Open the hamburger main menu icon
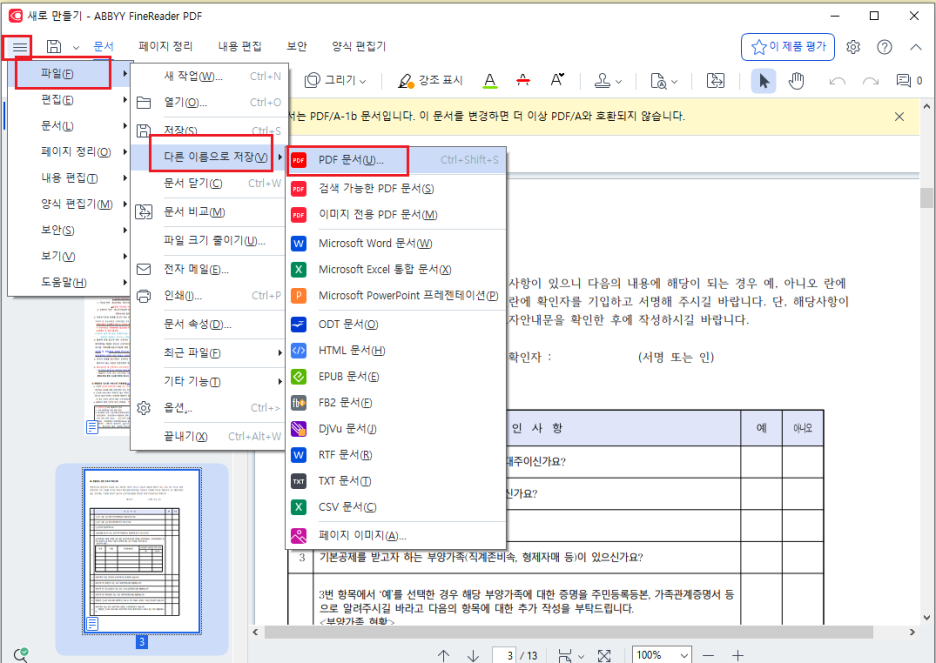 [20, 47]
